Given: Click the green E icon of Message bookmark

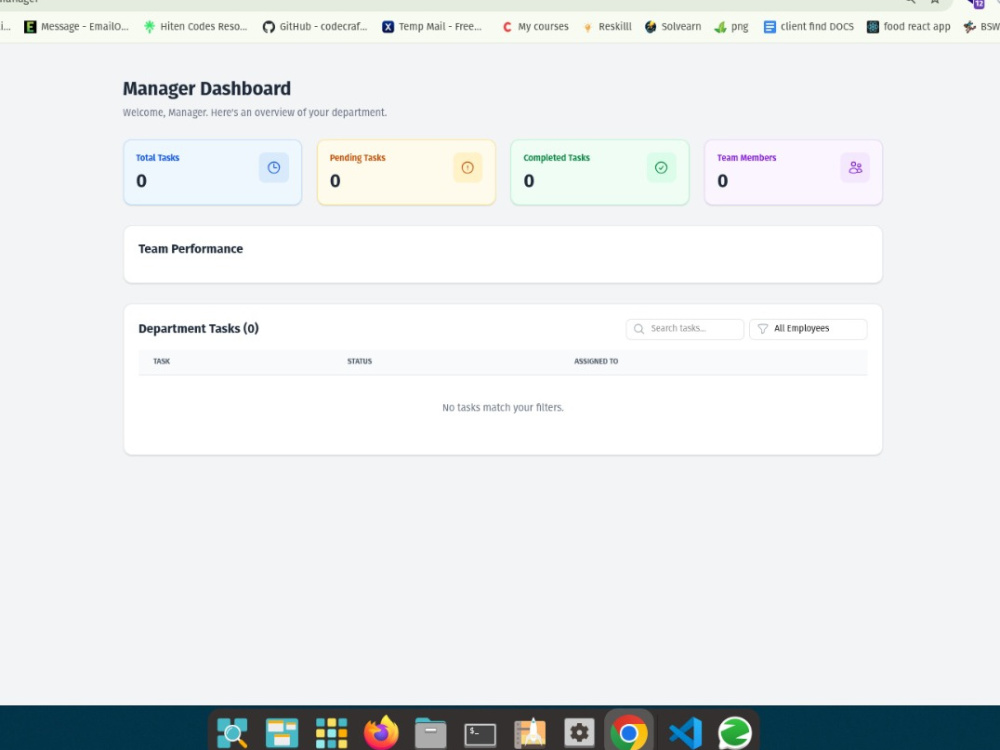Looking at the screenshot, I should (30, 27).
